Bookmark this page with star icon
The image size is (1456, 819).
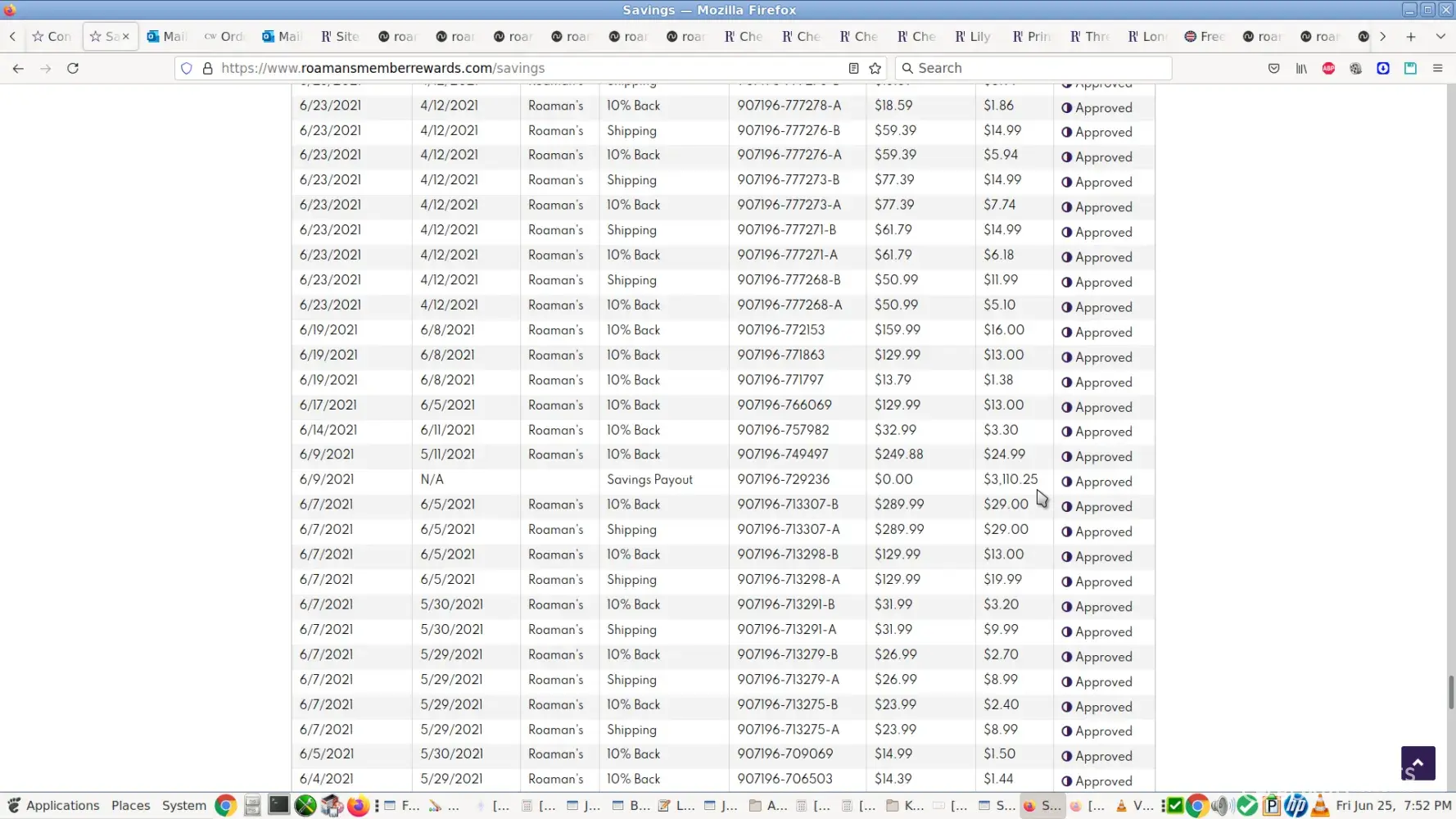coord(875,69)
